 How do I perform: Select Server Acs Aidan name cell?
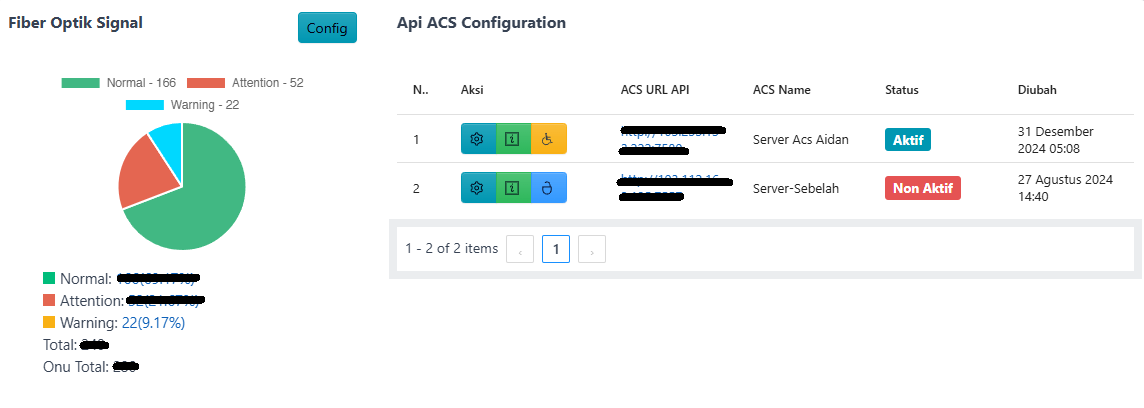800,139
